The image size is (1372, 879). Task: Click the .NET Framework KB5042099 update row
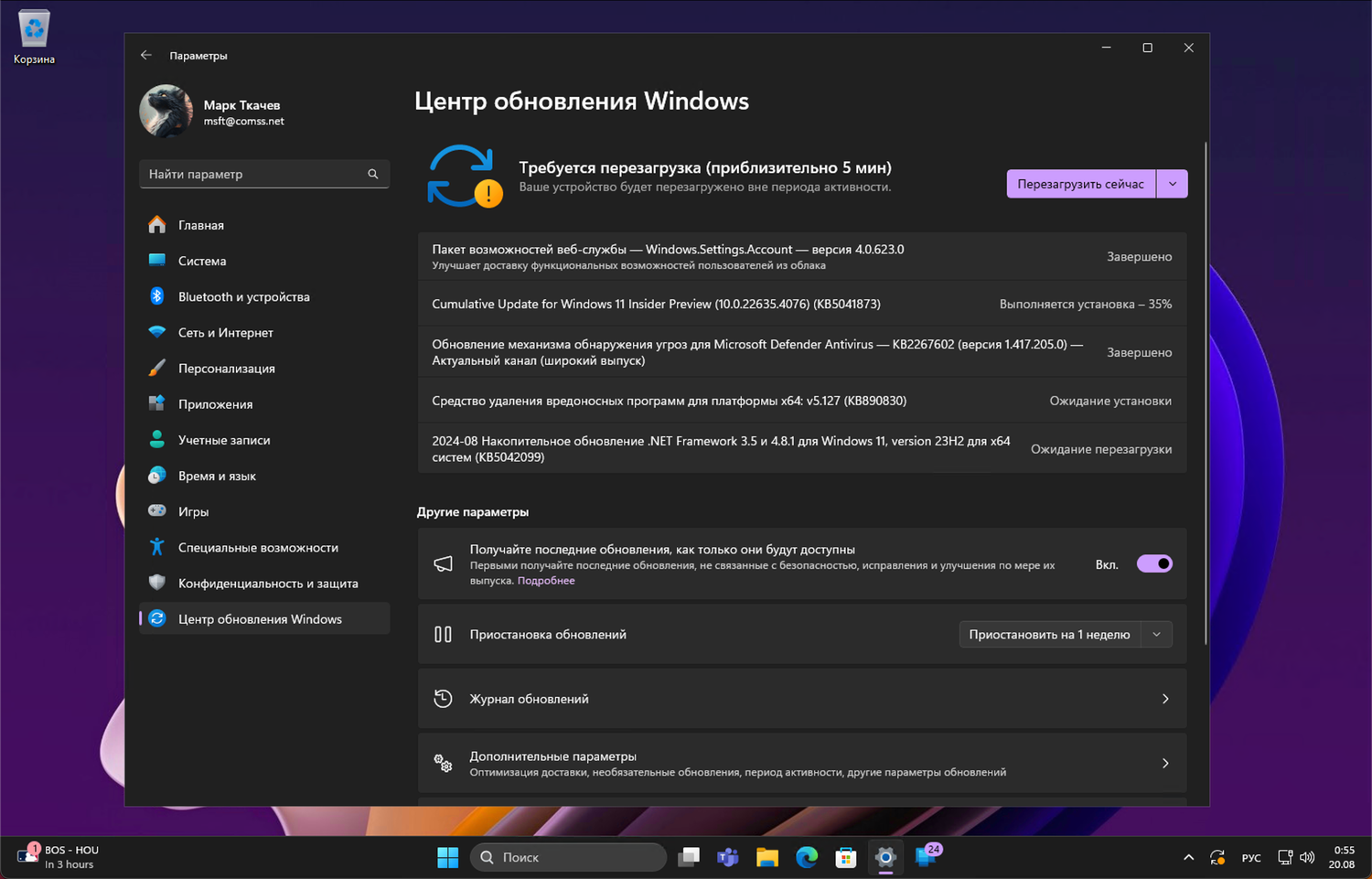pyautogui.click(x=802, y=449)
